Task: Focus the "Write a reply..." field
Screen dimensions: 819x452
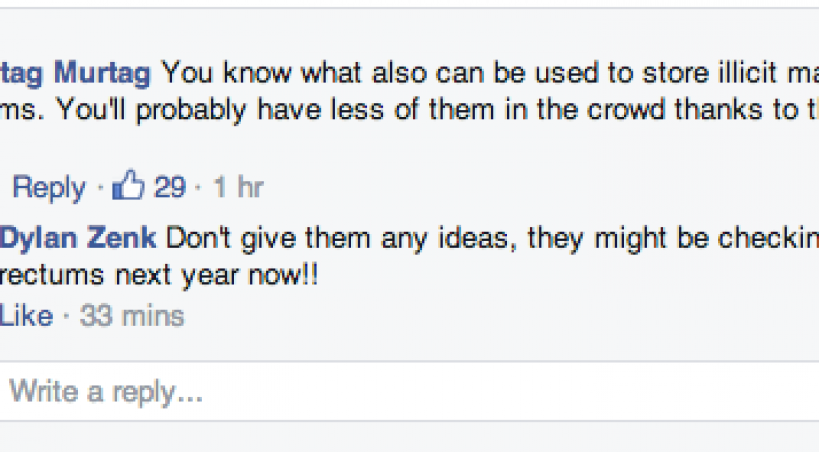Action: [x=400, y=391]
